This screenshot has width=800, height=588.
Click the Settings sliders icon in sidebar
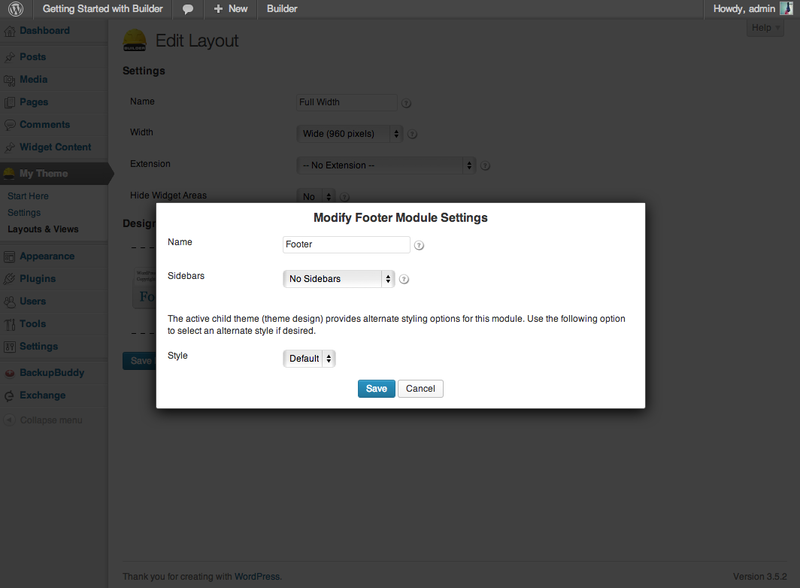[9, 347]
